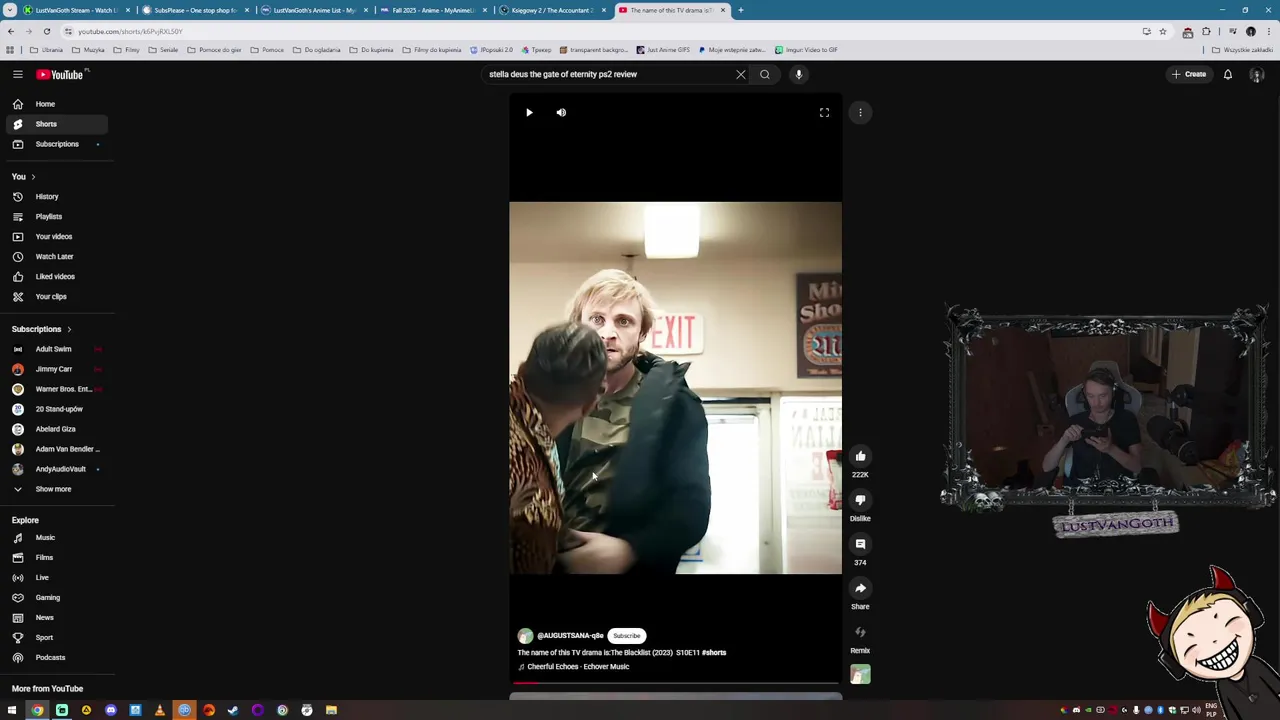Image resolution: width=1280 pixels, height=720 pixels.
Task: Mute the short's volume
Action: coord(561,113)
